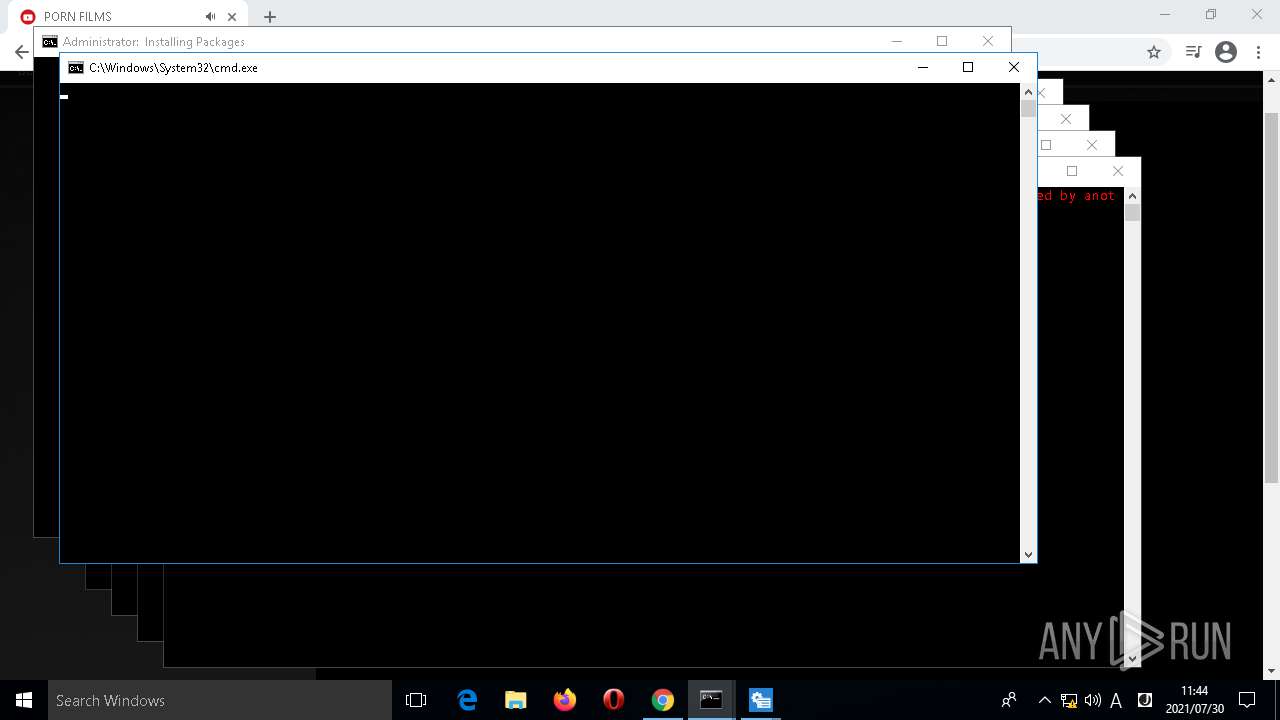This screenshot has height=720, width=1280.
Task: Switch to Command Prompt taskbar icon
Action: click(x=711, y=700)
